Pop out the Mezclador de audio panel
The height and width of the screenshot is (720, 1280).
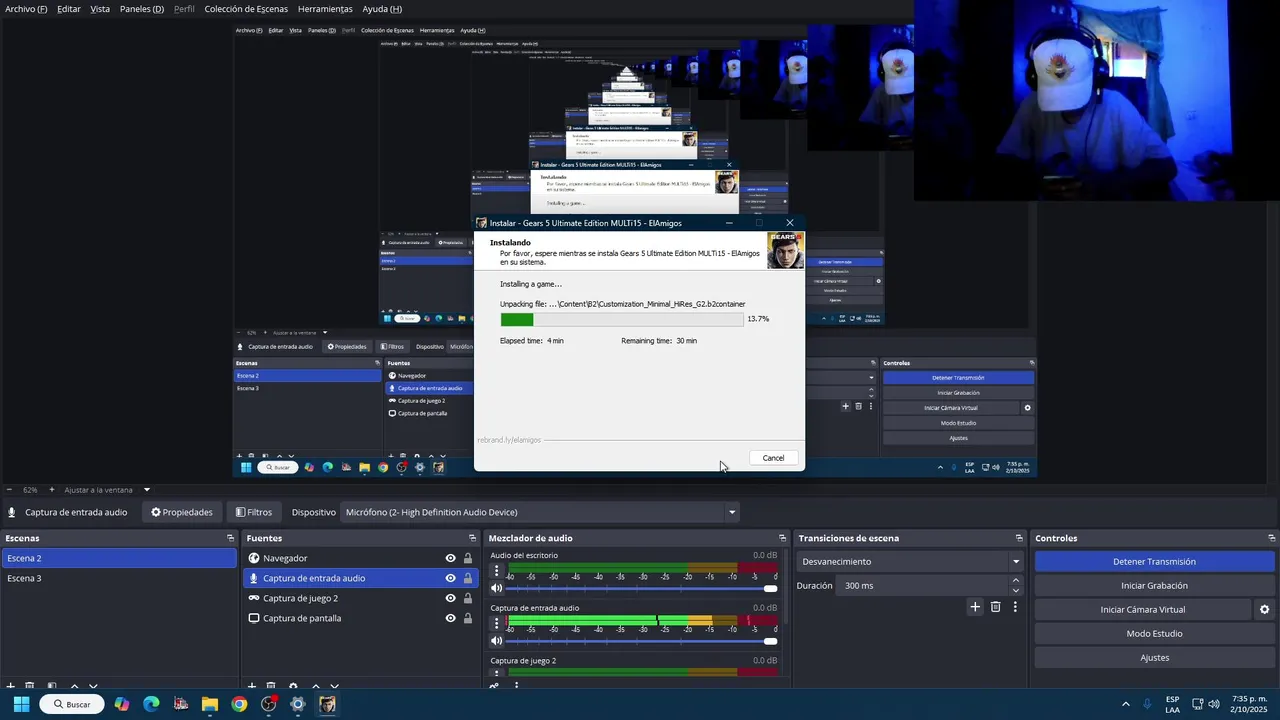pos(783,538)
